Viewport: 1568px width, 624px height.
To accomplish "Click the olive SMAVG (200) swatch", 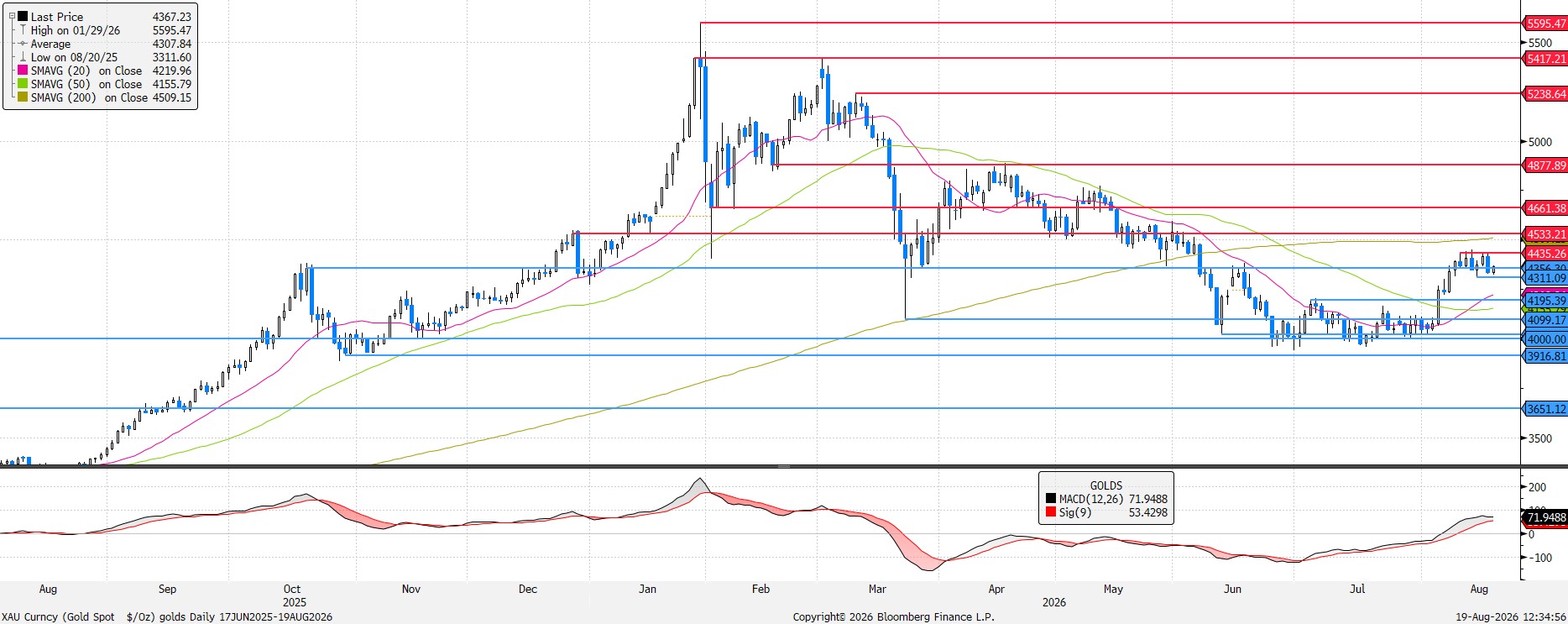I will 23,97.
